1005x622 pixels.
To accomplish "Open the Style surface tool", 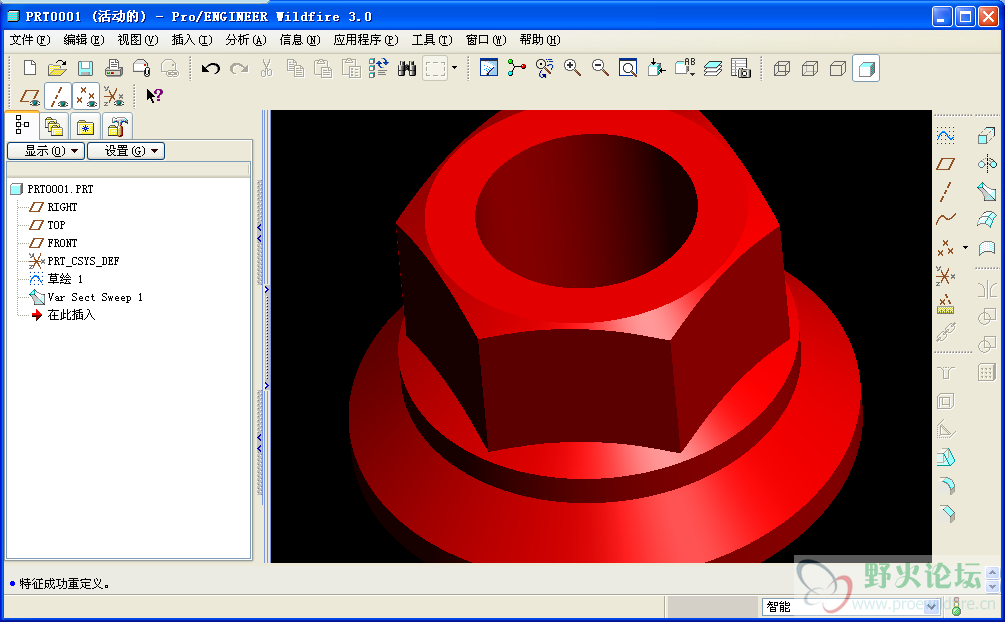I will pyautogui.click(x=986, y=248).
